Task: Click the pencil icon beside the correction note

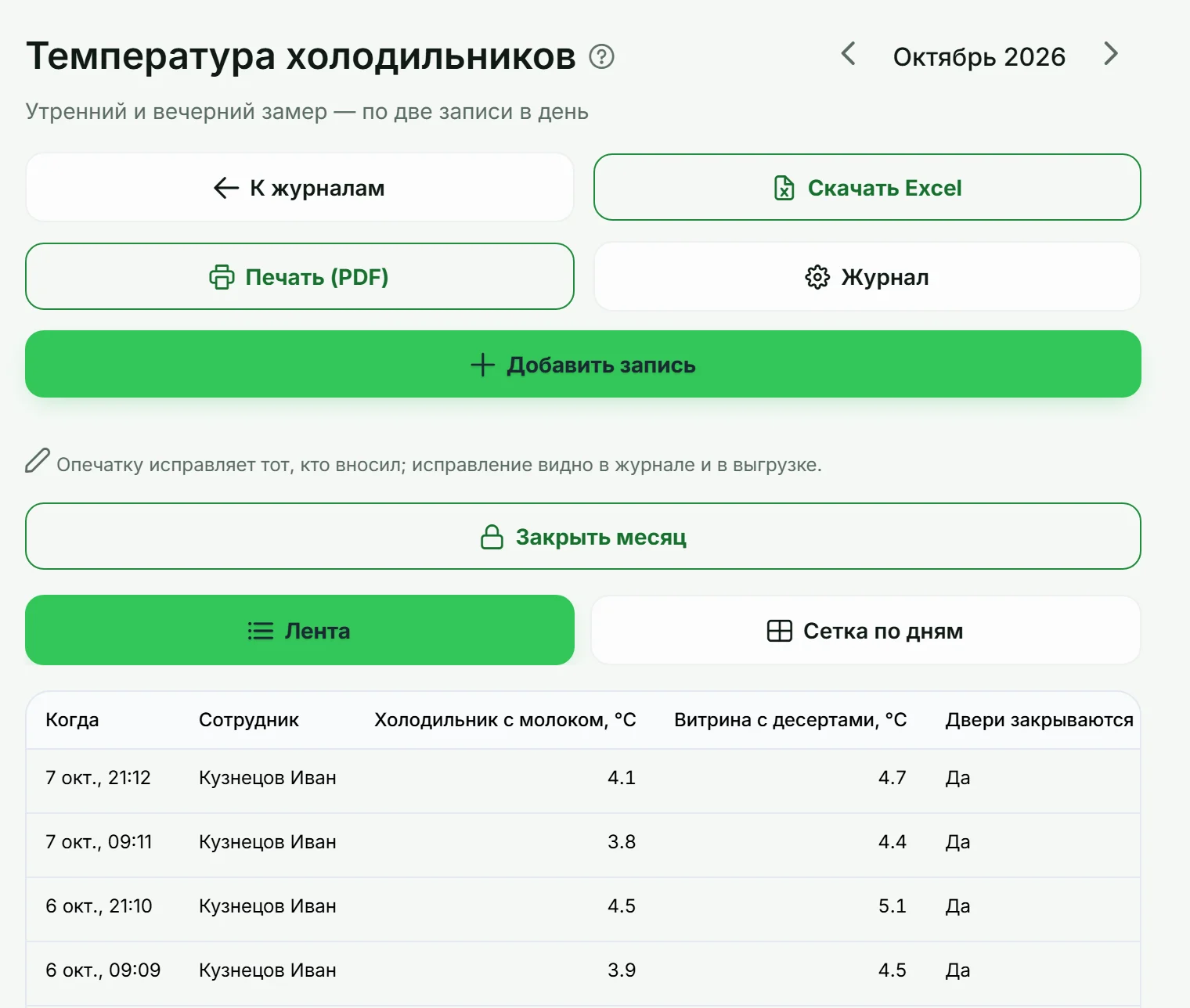Action: pyautogui.click(x=38, y=461)
